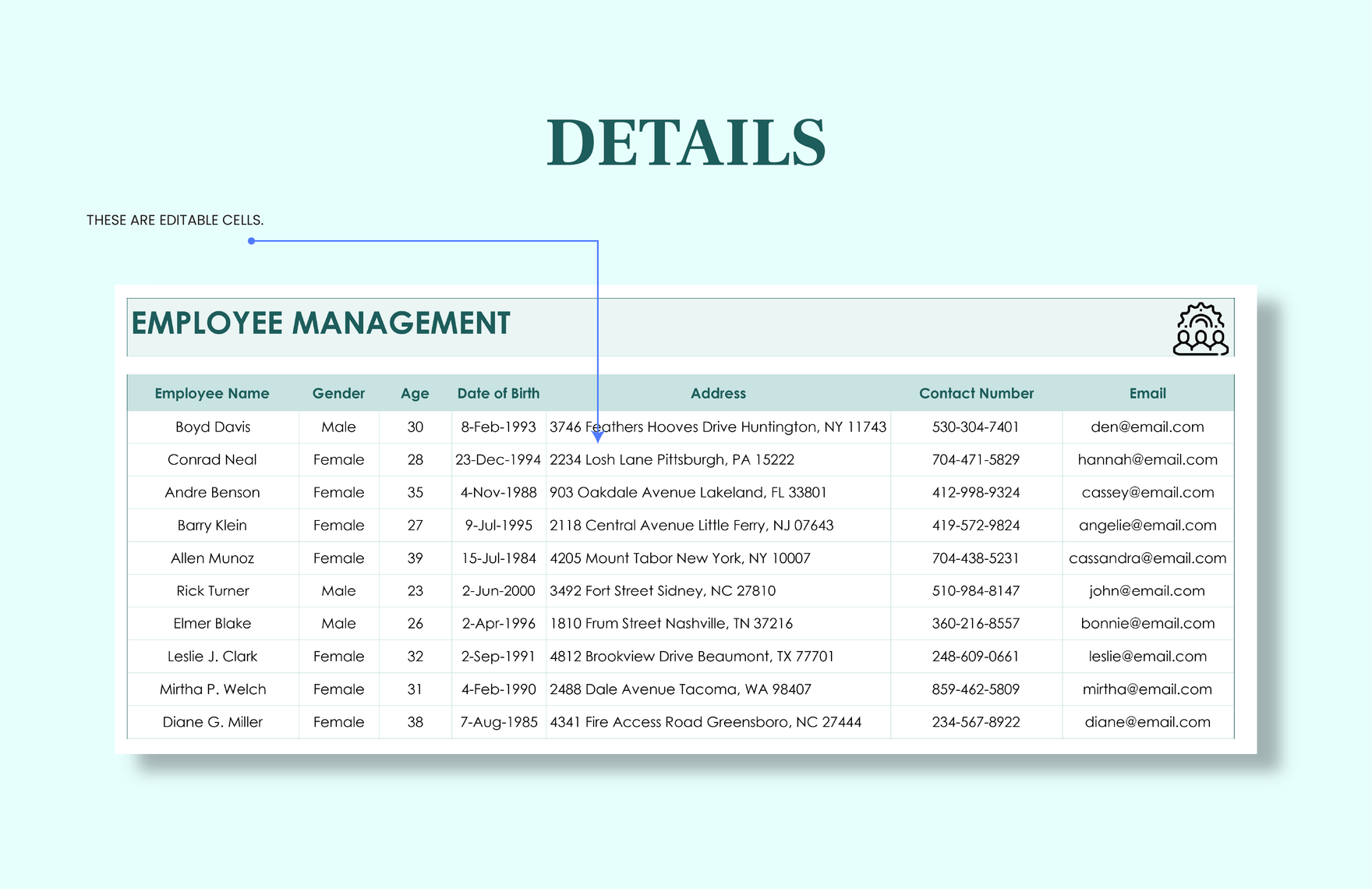Click the cassandra@email.com cell
The width and height of the screenshot is (1372, 889).
tap(1148, 558)
